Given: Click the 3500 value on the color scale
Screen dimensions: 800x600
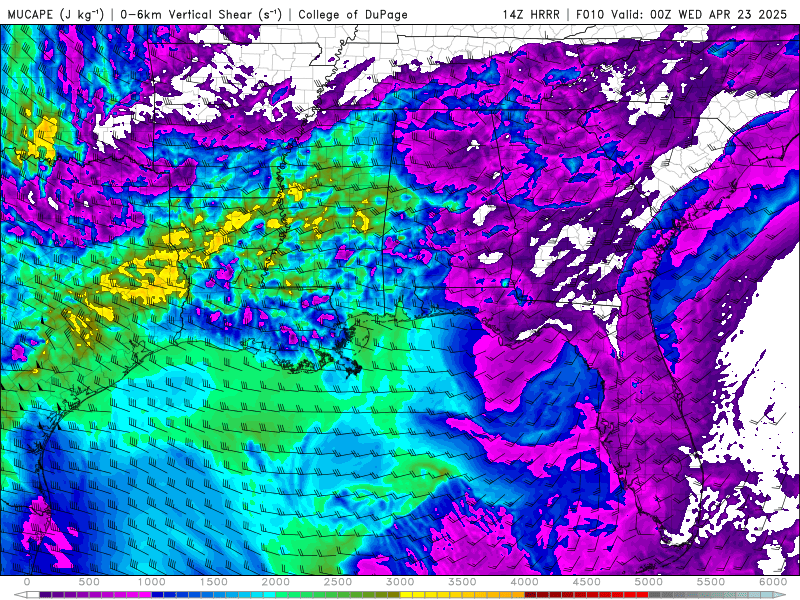Looking at the screenshot, I should 463,582.
